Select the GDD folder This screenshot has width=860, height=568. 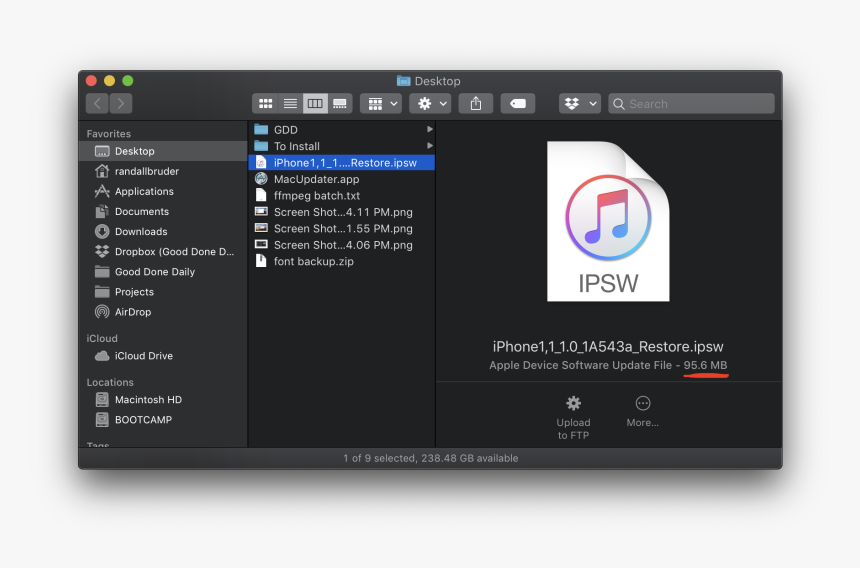342,130
